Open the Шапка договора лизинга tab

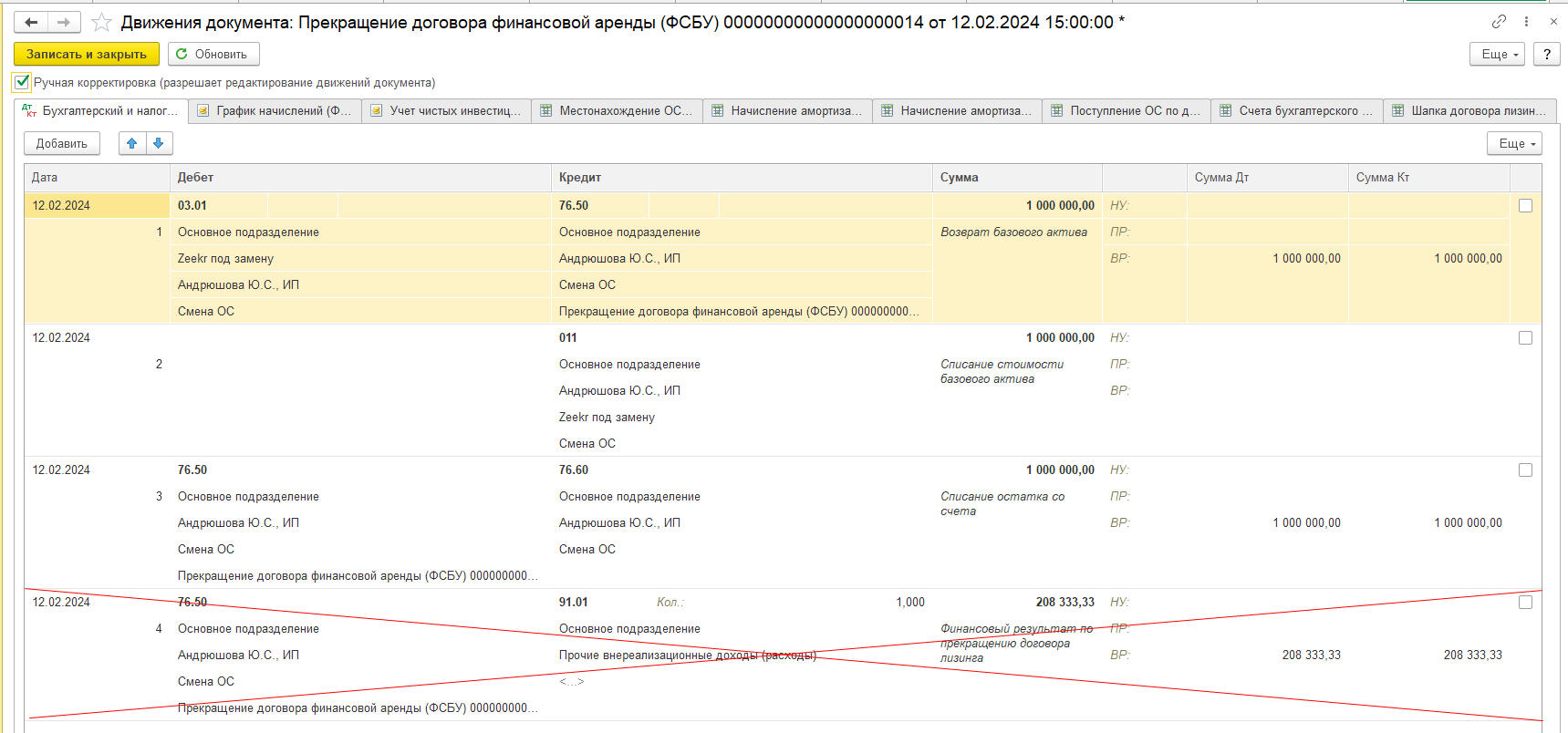1470,110
